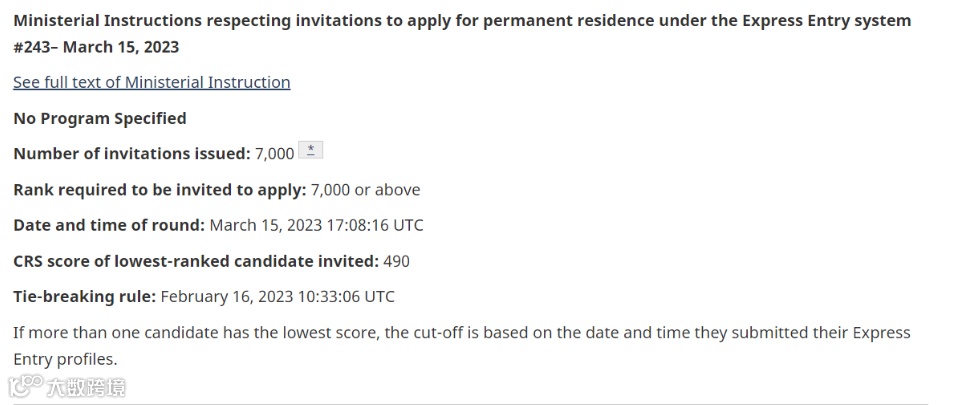
Task: Click the 'Rank required to be invited' label
Action: (159, 190)
